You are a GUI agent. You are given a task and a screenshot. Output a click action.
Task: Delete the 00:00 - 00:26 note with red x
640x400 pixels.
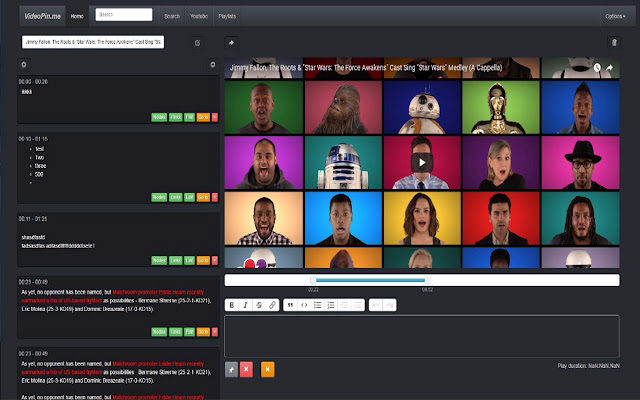(215, 117)
